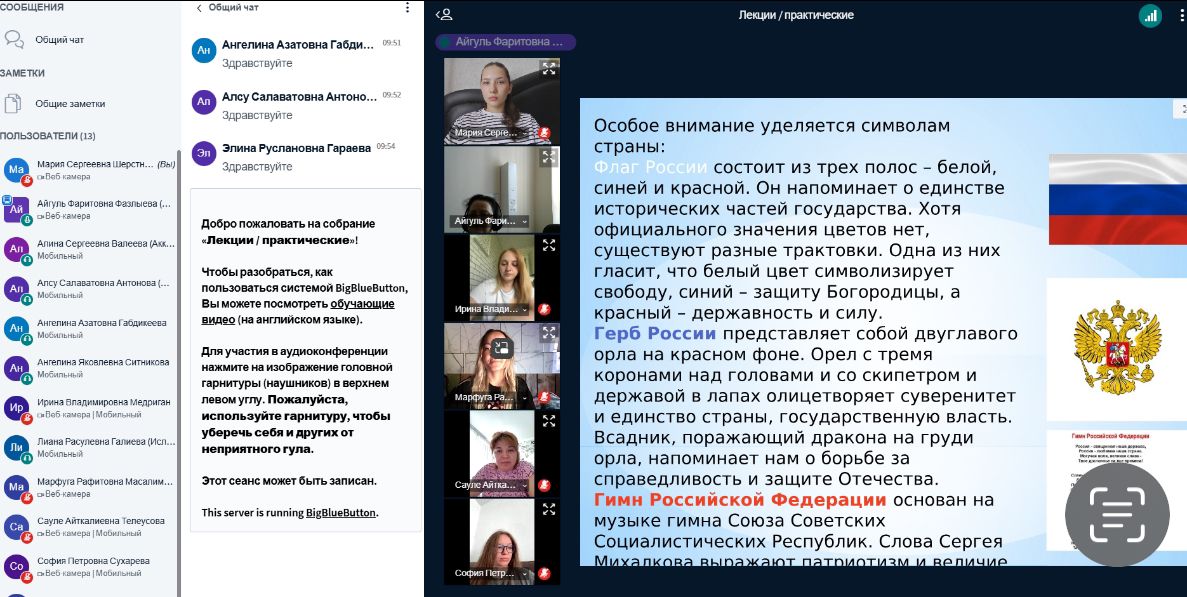1187x597 pixels.
Task: Click the scan overlay icon on the slide
Action: tap(1116, 516)
